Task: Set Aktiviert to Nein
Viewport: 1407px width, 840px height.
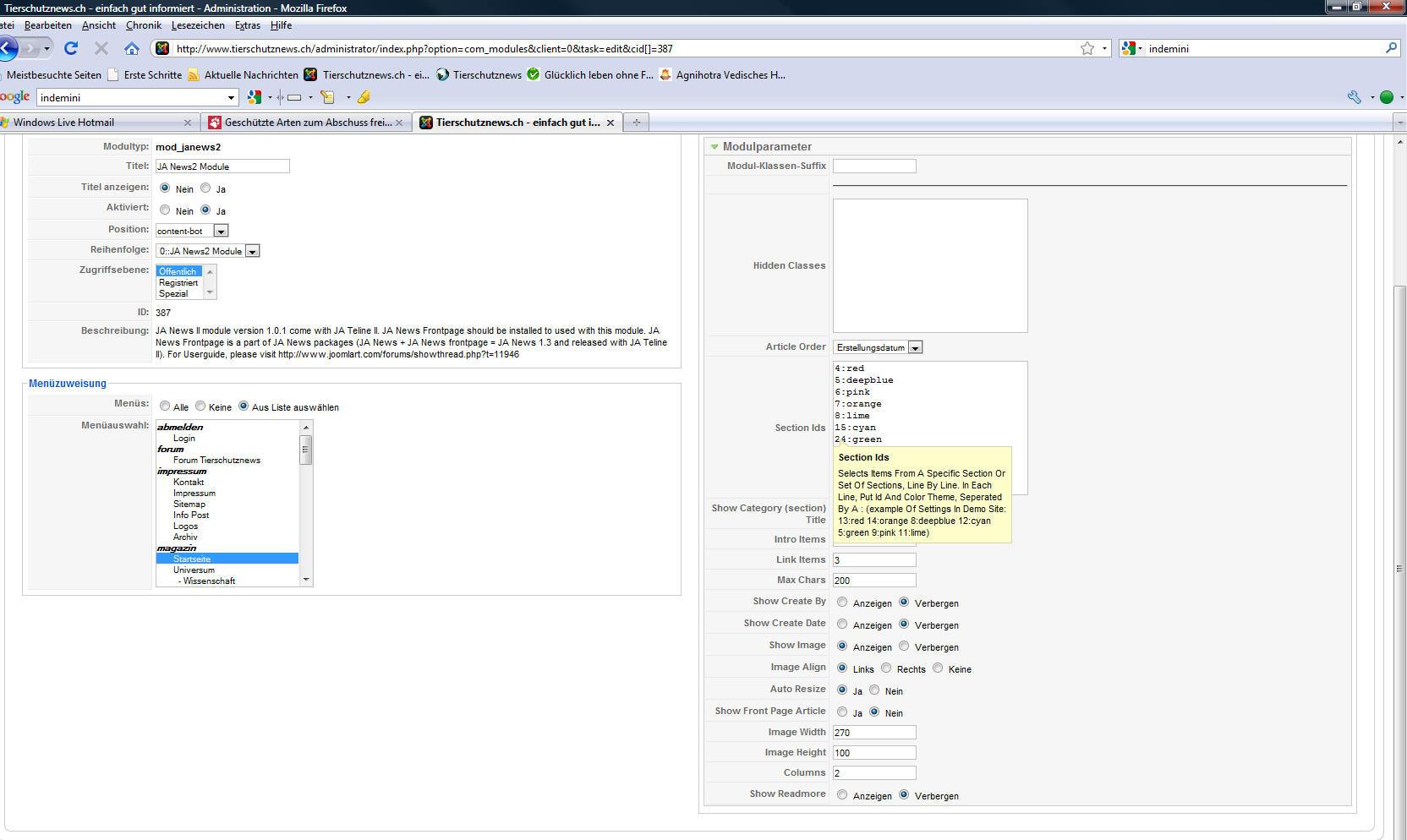Action: coord(165,210)
